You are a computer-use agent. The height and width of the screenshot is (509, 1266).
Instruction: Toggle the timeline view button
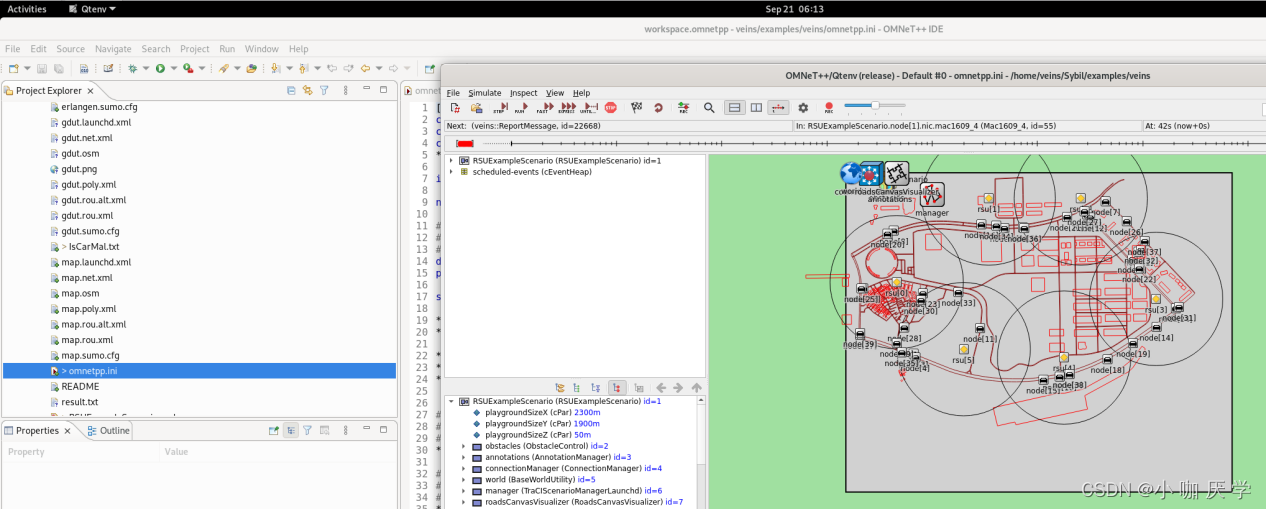(778, 108)
